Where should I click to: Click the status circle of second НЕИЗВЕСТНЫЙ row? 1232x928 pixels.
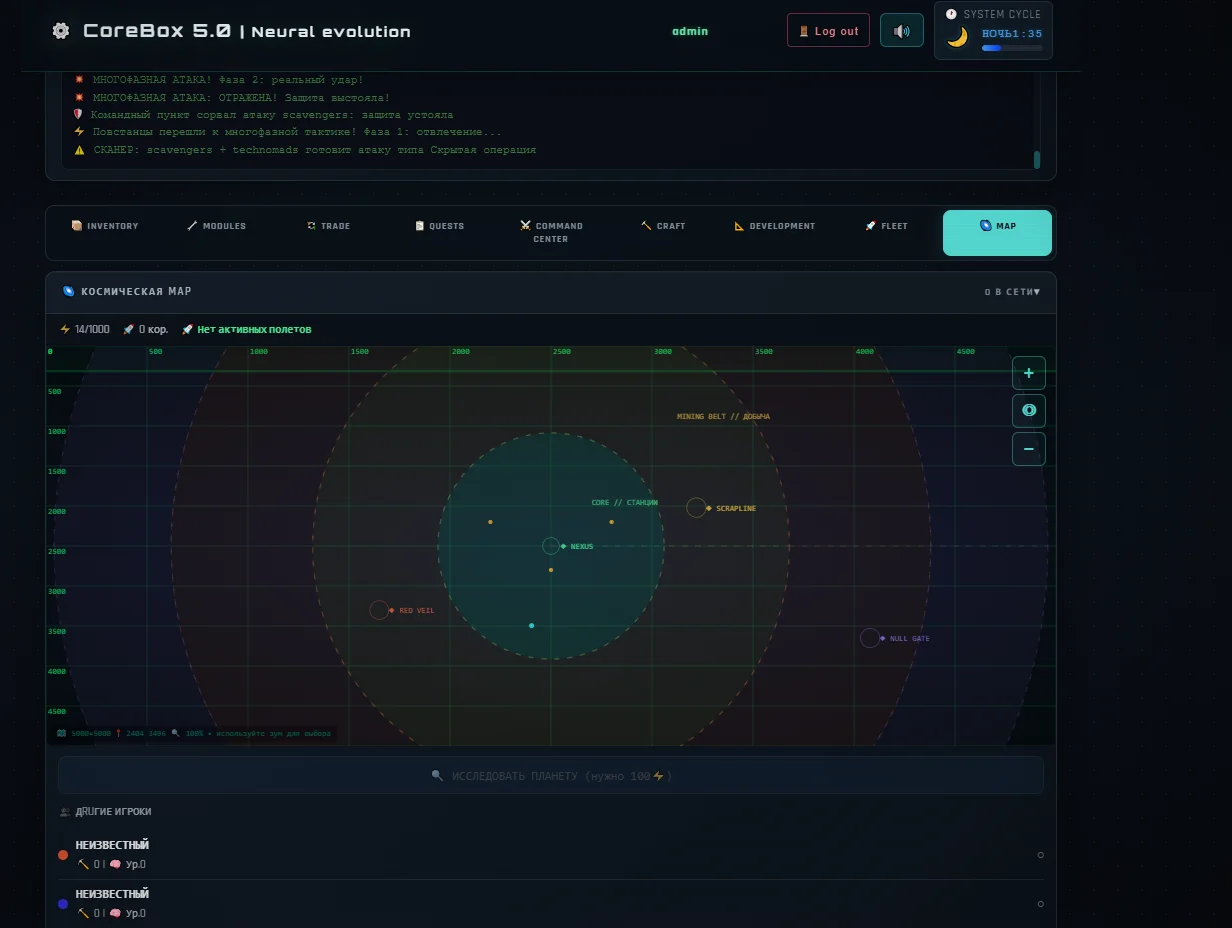[1041, 904]
